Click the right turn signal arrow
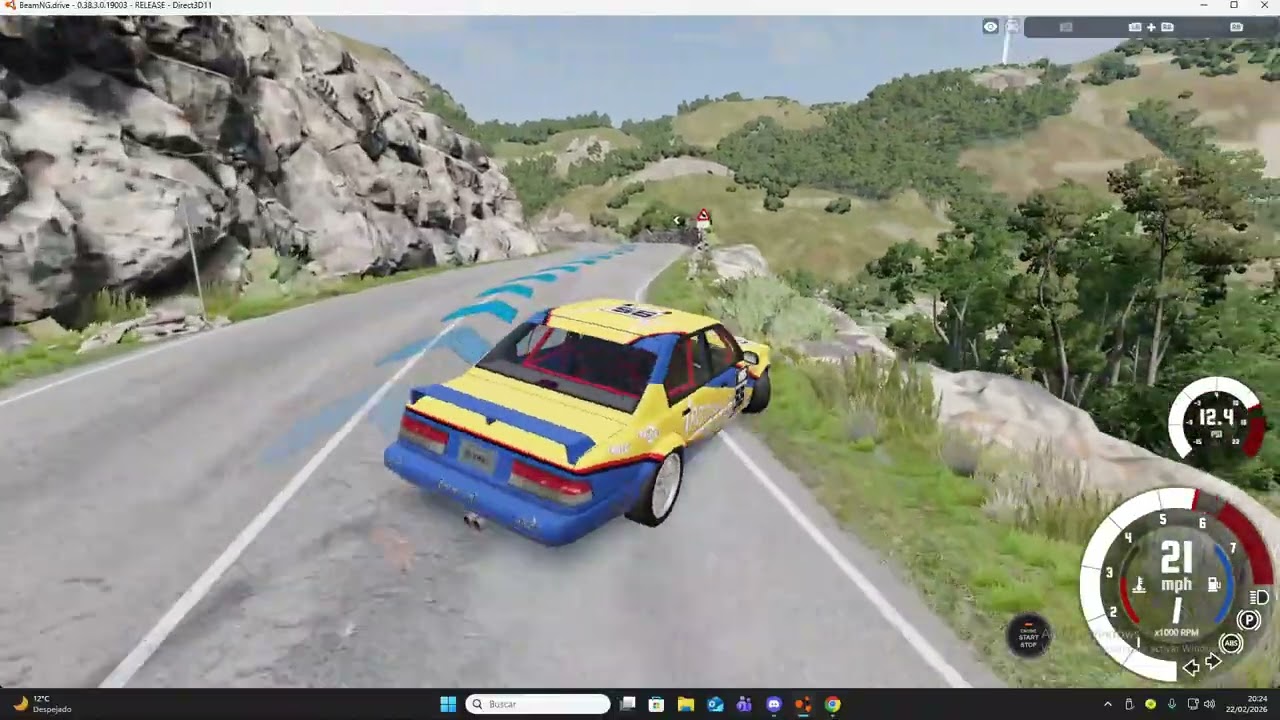1280x720 pixels. point(1213,661)
